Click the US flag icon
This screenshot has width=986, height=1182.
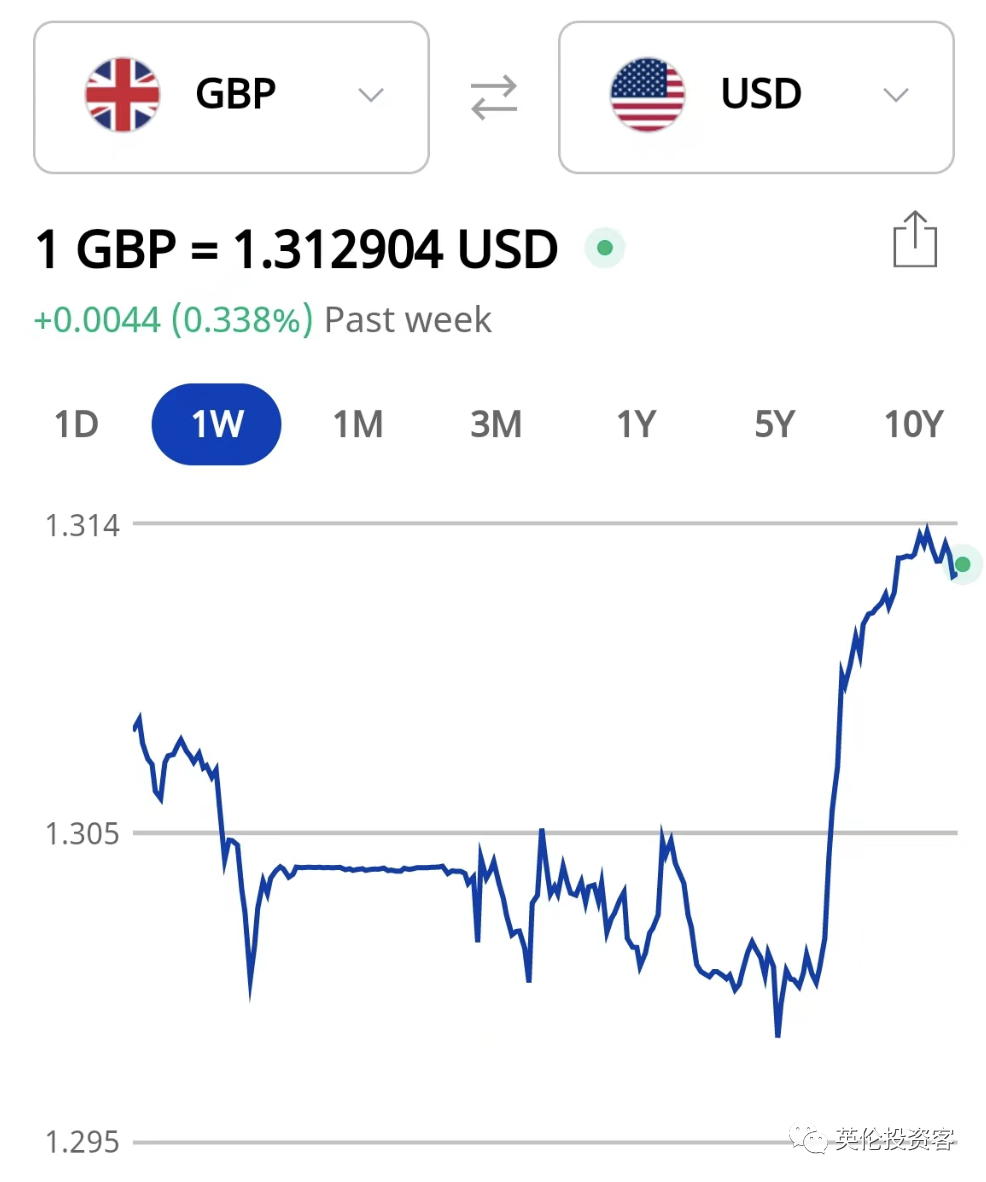[x=647, y=95]
